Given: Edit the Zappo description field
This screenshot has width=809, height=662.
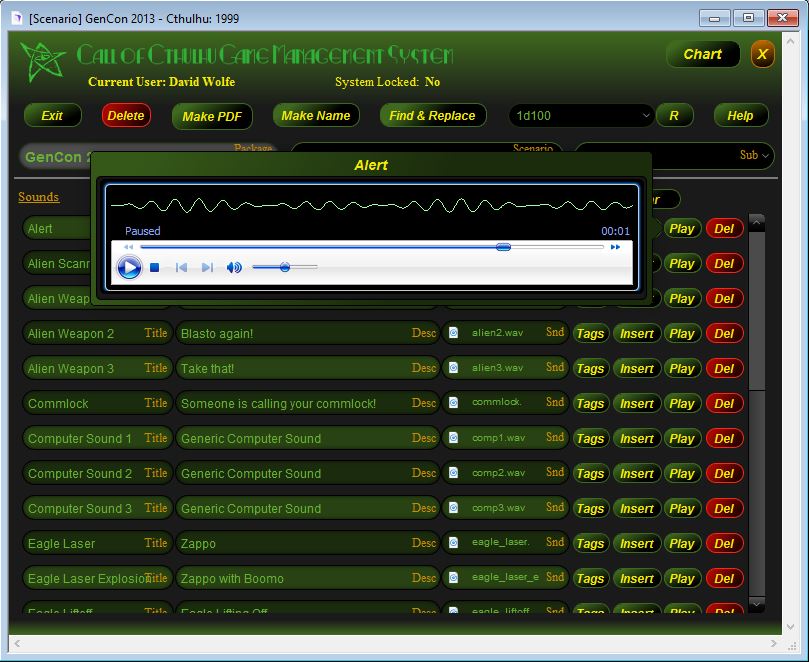Looking at the screenshot, I should [x=308, y=543].
